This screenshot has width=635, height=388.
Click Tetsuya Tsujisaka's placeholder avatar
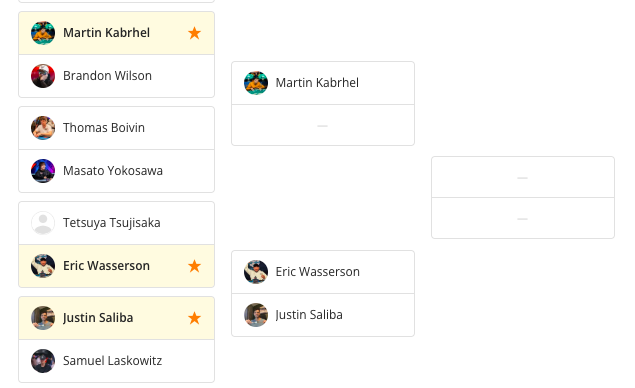[43, 223]
